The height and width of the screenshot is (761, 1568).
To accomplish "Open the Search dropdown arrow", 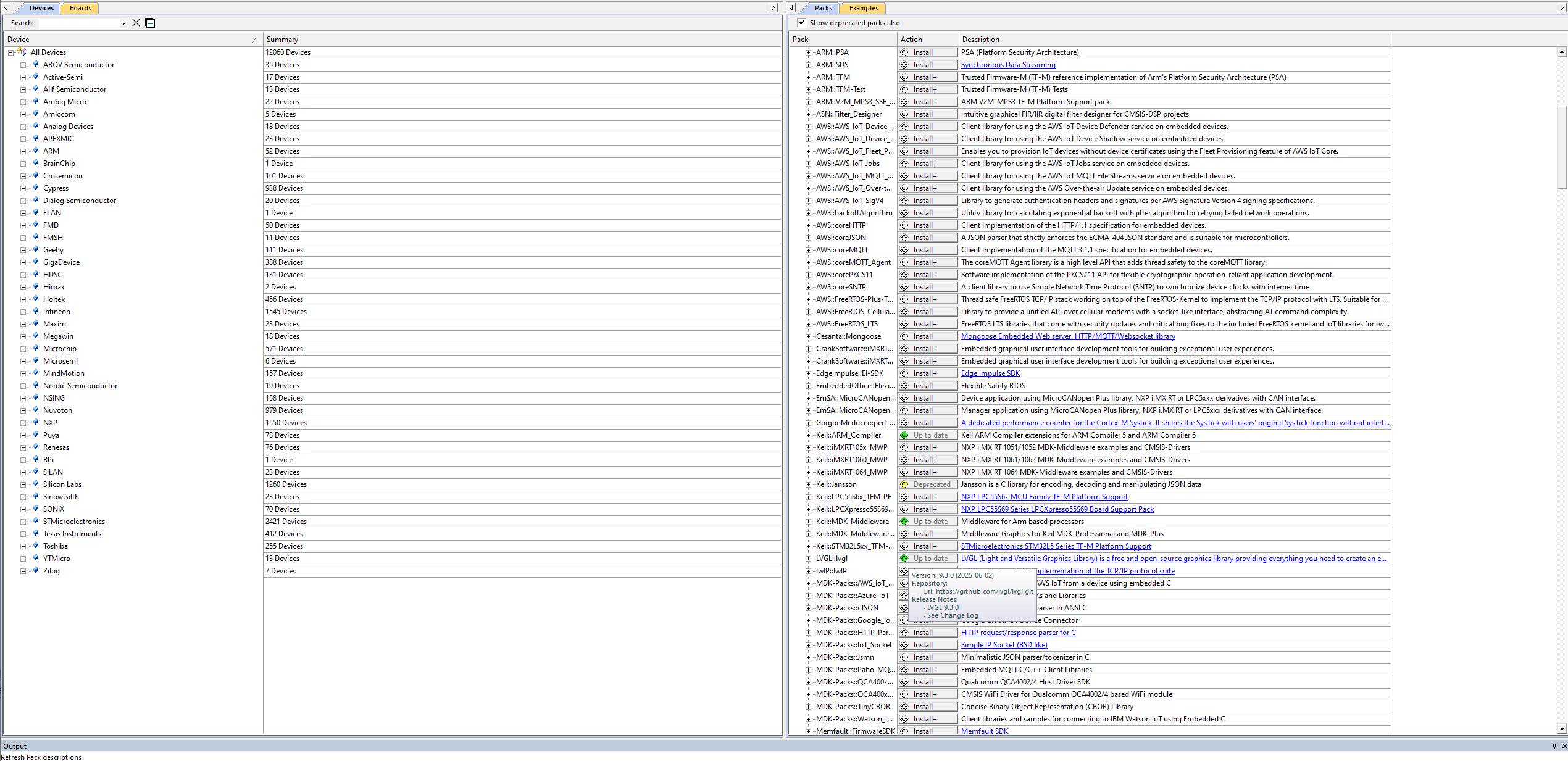I will (x=123, y=23).
